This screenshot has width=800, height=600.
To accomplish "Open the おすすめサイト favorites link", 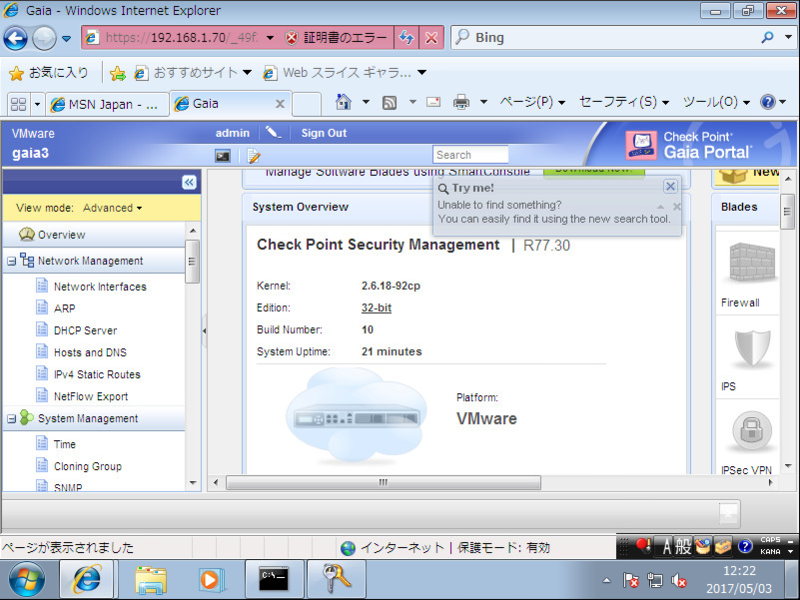I will point(193,73).
